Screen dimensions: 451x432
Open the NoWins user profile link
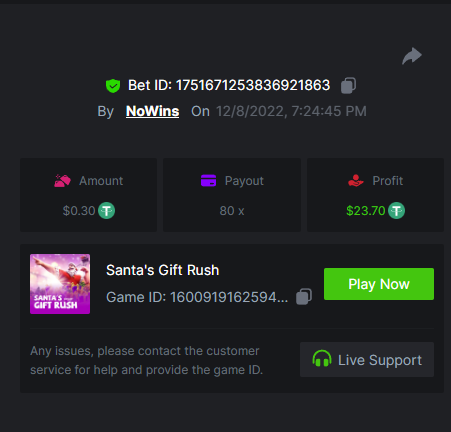click(152, 111)
